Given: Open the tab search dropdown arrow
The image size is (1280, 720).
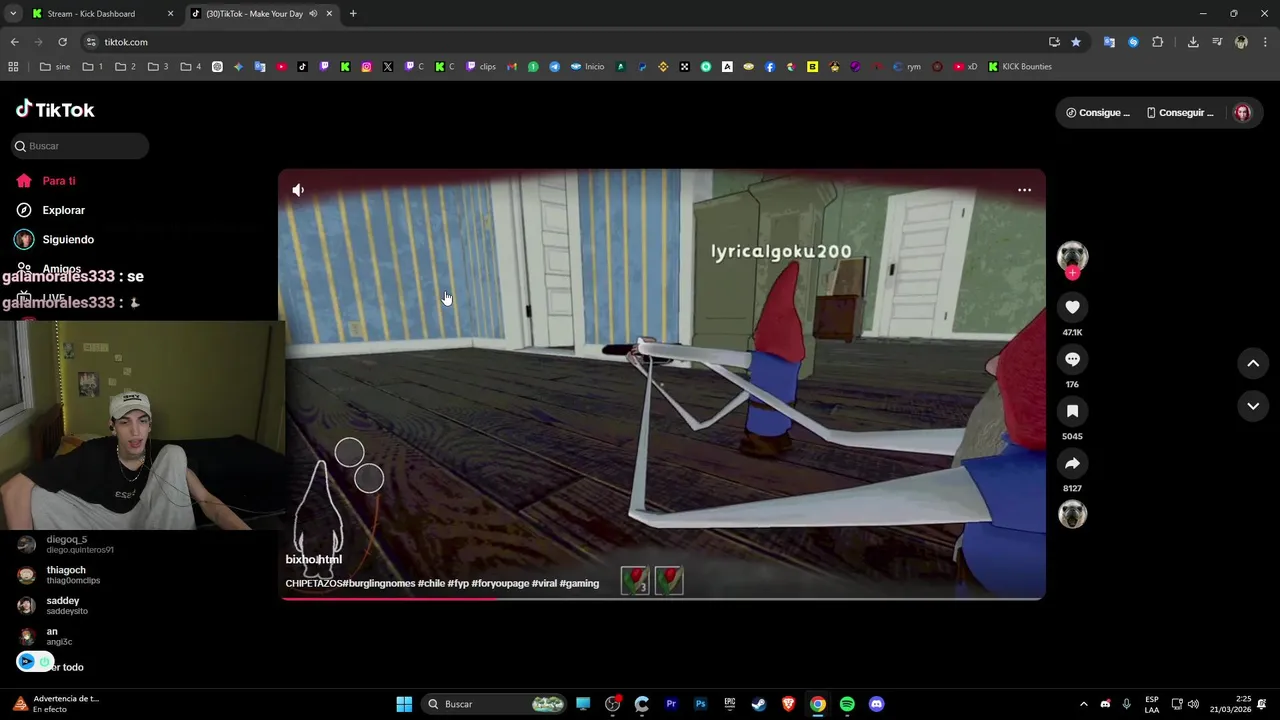Looking at the screenshot, I should (12, 14).
